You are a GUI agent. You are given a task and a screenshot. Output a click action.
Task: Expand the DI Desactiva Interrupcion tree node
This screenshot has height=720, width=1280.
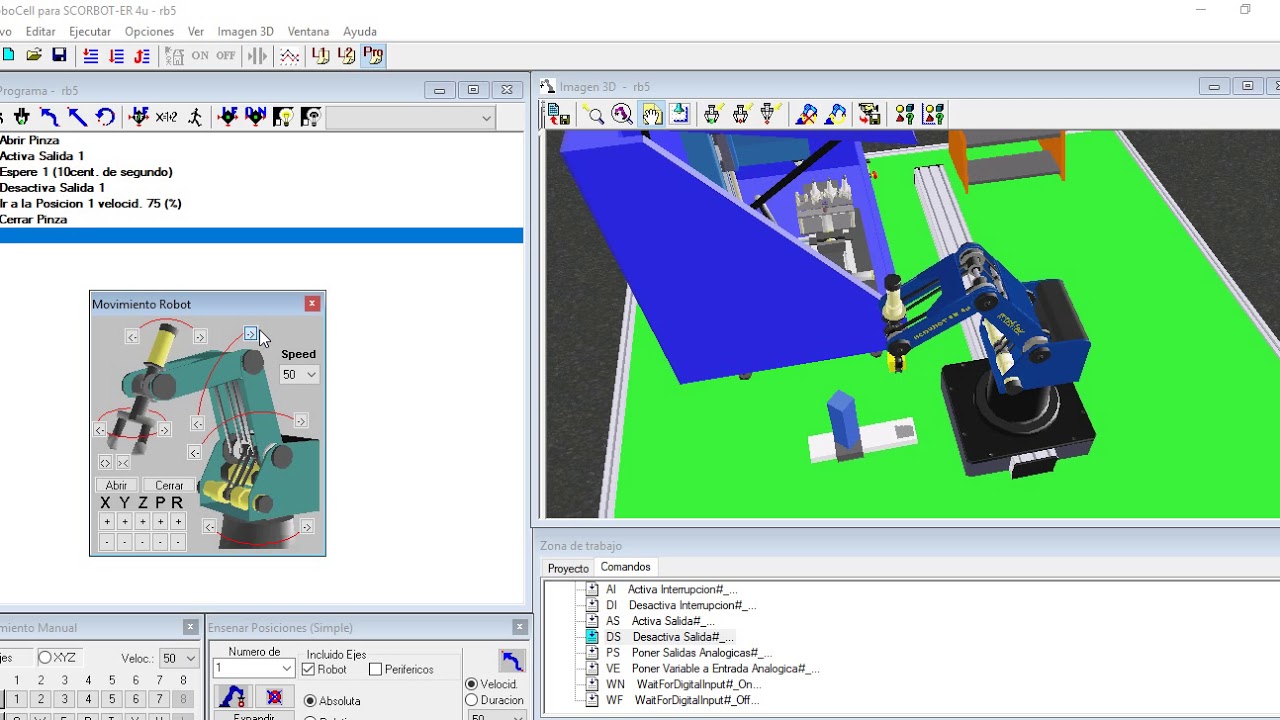pos(592,605)
